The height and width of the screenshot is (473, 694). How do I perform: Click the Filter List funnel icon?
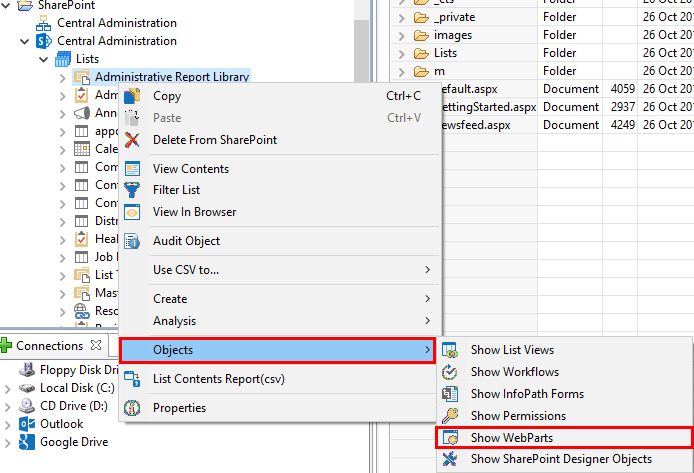(x=132, y=190)
